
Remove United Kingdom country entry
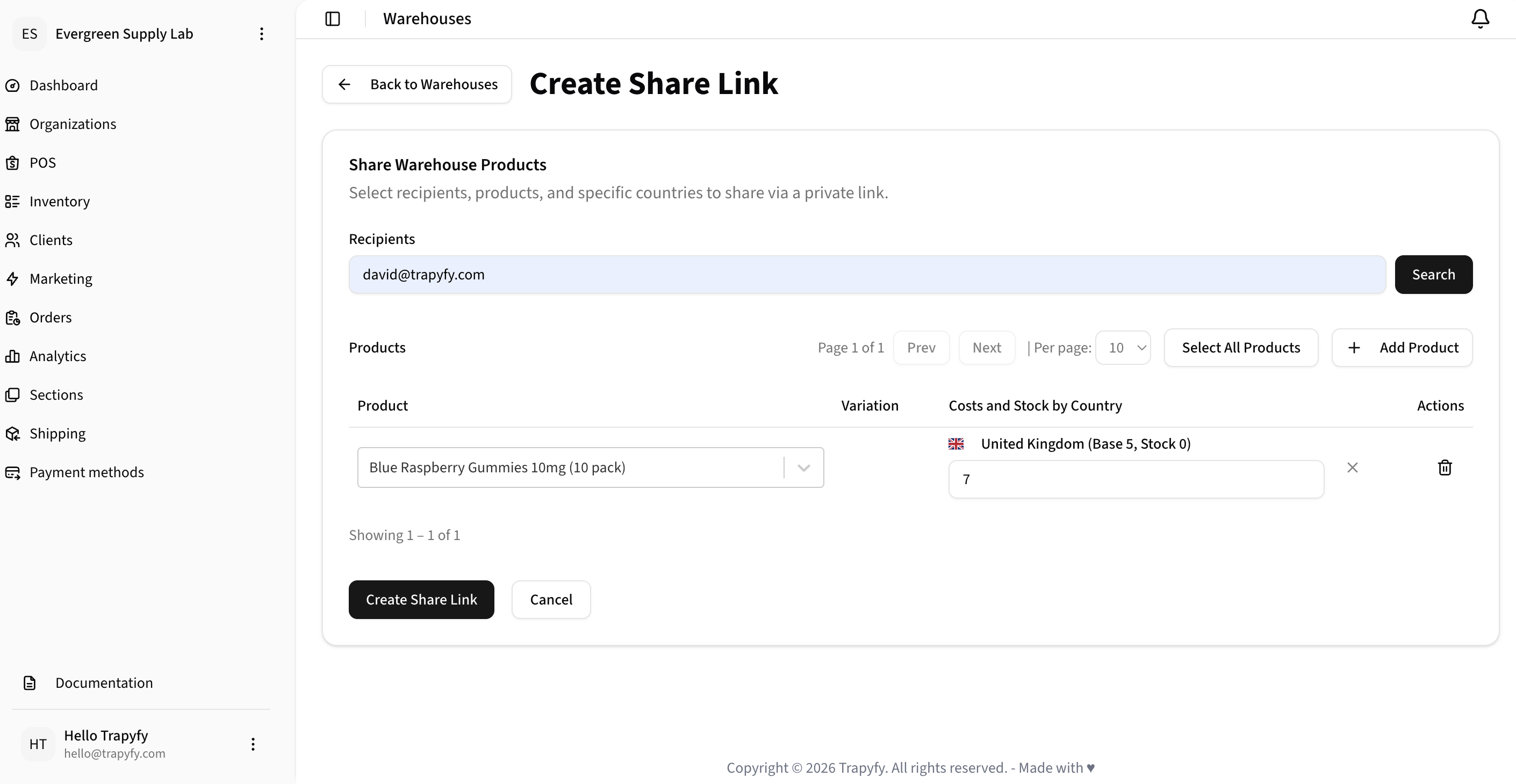click(x=1353, y=468)
